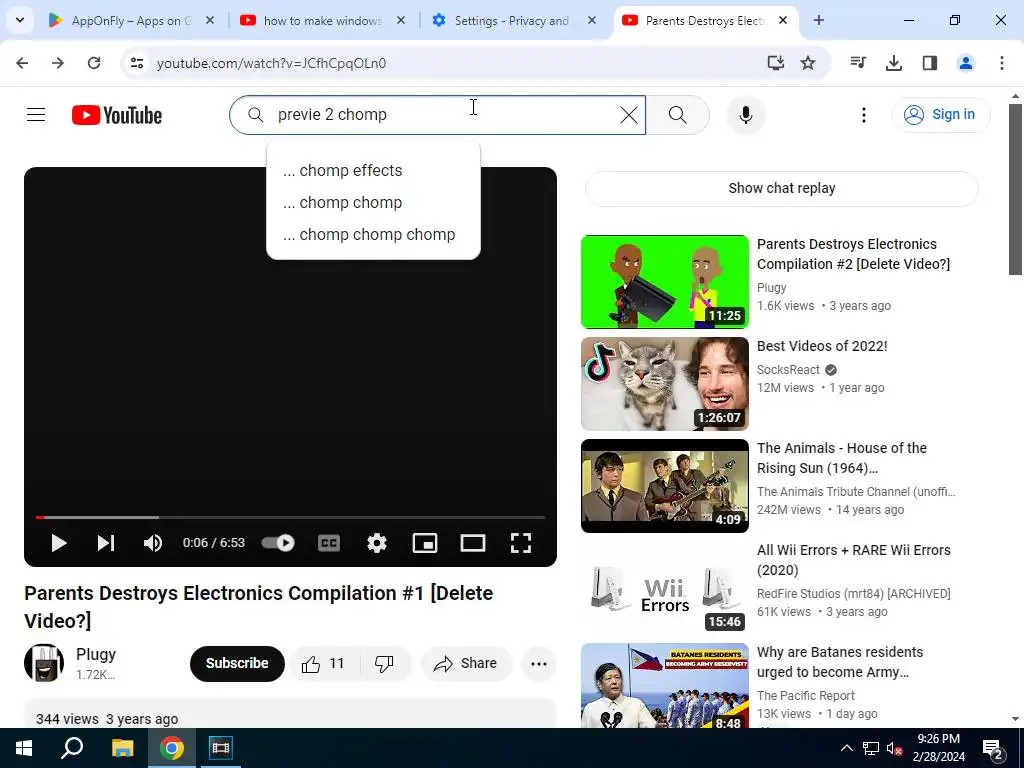Image resolution: width=1024 pixels, height=768 pixels.
Task: Seek on the video progress bar
Action: 290,517
